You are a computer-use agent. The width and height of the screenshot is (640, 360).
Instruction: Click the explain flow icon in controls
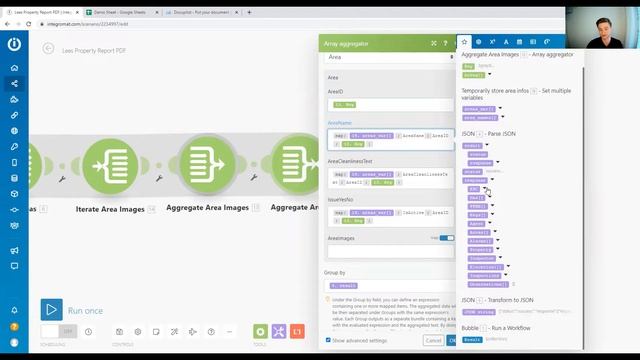click(193, 332)
